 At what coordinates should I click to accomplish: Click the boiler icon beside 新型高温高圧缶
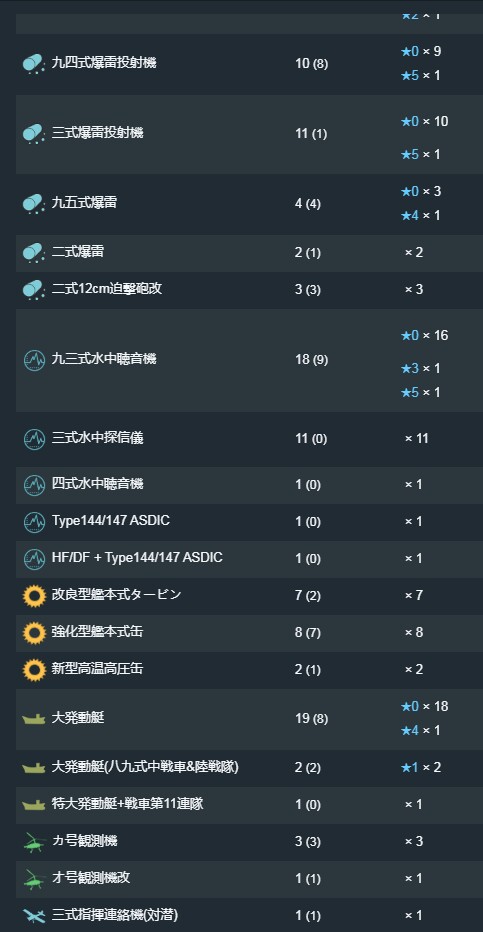coord(34,670)
